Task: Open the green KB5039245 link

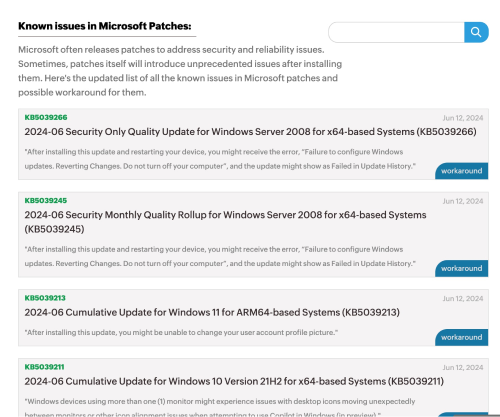Action: pyautogui.click(x=46, y=200)
